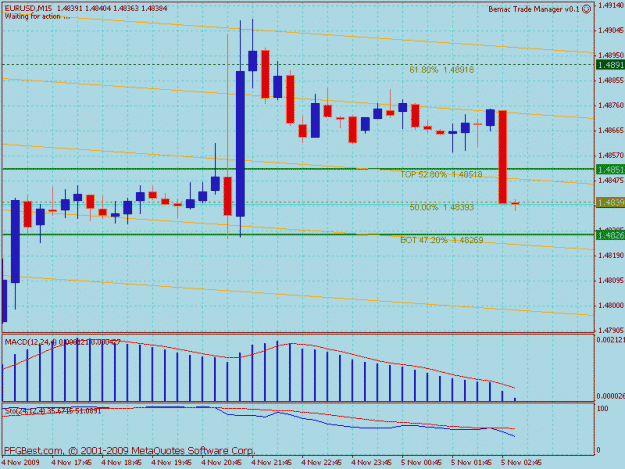Screen dimensions: 625x469
Task: Click the 1.48190 price axis value
Action: (x=611, y=255)
